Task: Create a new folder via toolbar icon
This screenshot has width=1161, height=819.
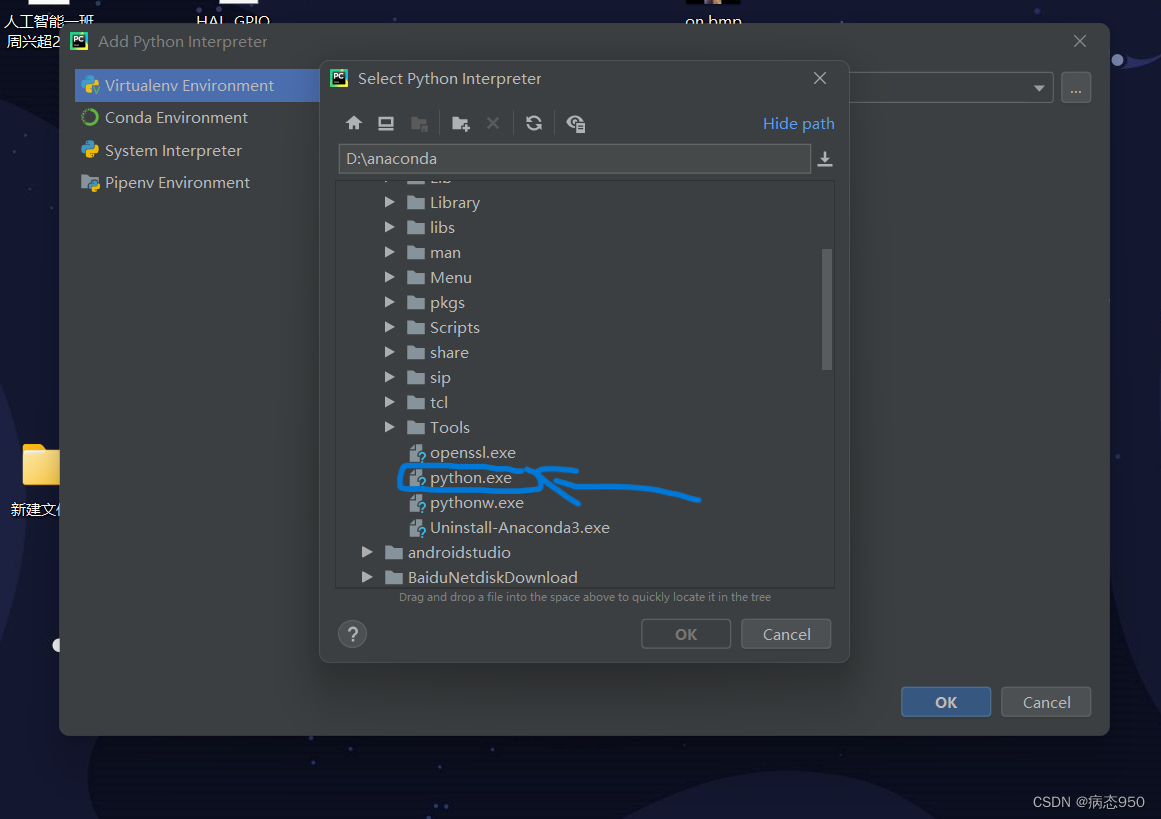Action: [461, 123]
